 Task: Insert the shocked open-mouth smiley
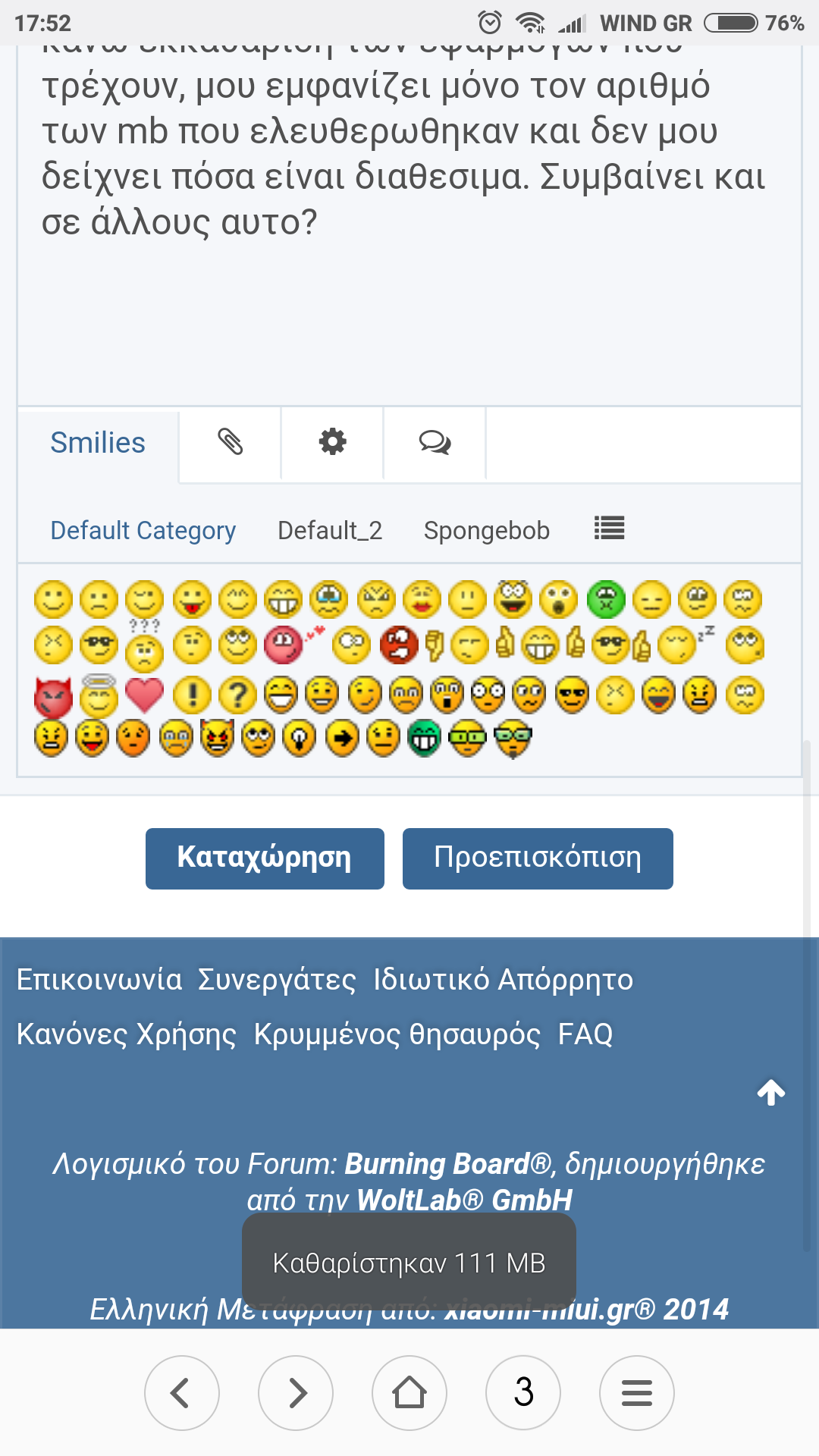[x=559, y=600]
